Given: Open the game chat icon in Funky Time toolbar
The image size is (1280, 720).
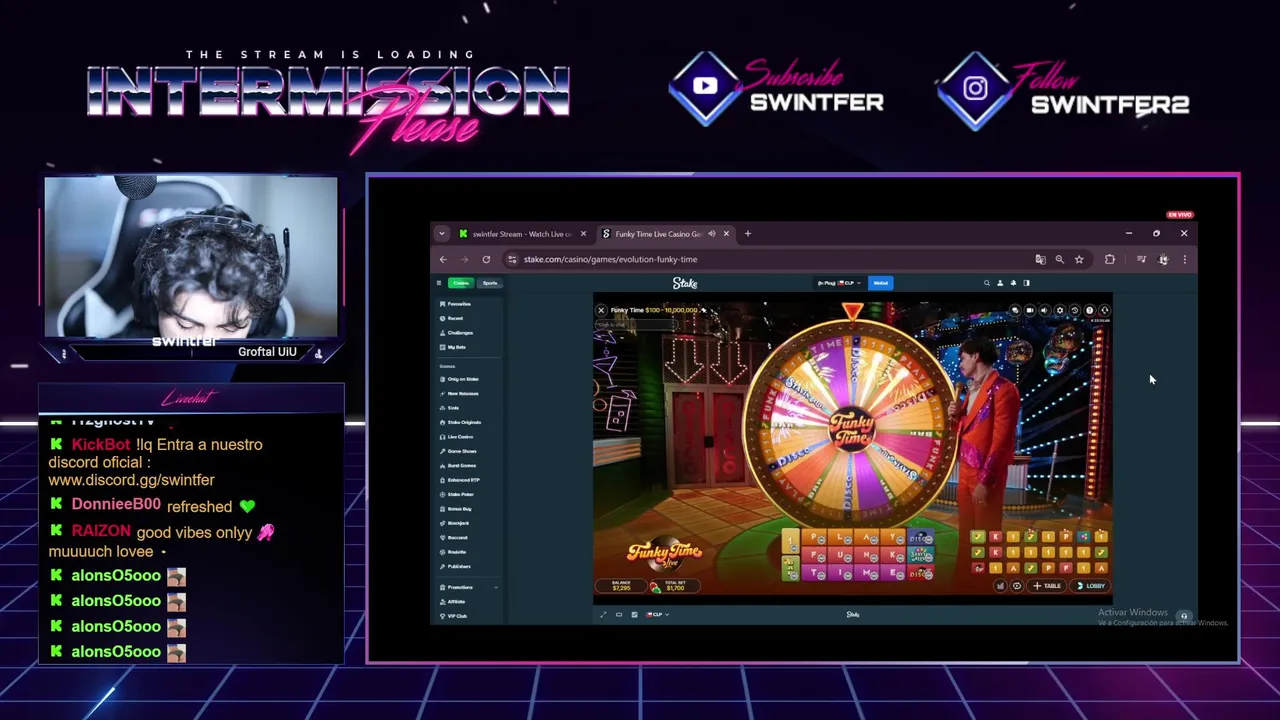Looking at the screenshot, I should pos(1015,310).
